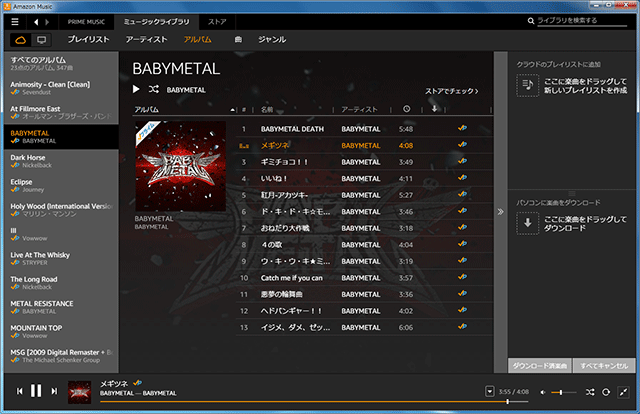Click Prime check icon on 4の歌 row
The image size is (640, 414).
pyautogui.click(x=462, y=244)
